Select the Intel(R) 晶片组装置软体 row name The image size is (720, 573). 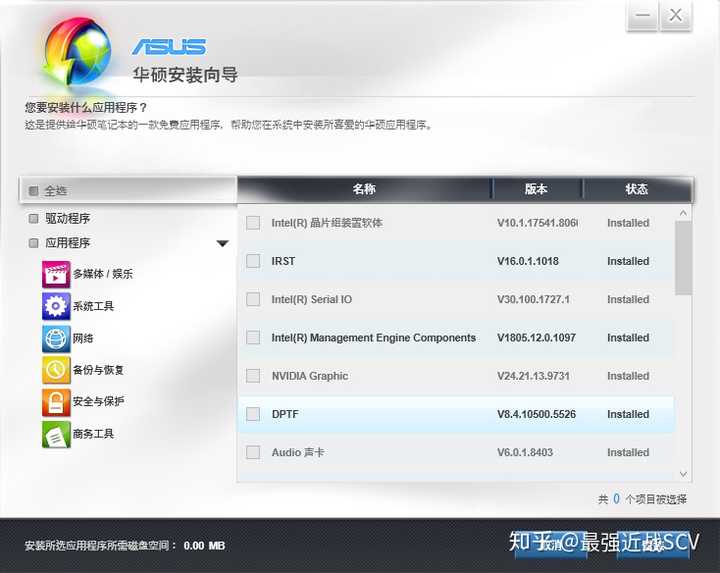point(327,223)
